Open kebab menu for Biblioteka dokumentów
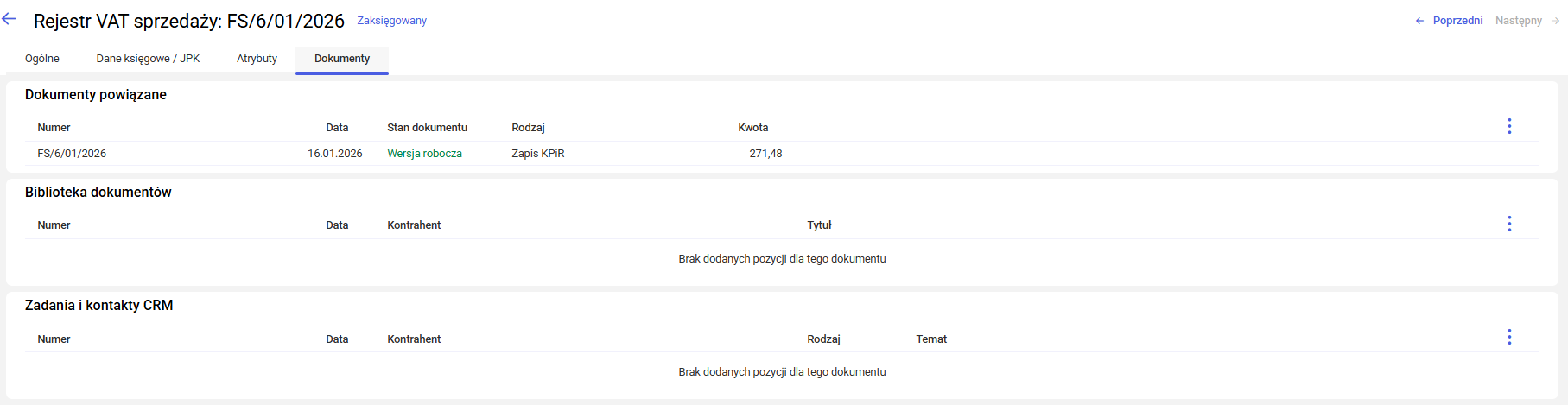This screenshot has width=1568, height=405. coord(1509,224)
